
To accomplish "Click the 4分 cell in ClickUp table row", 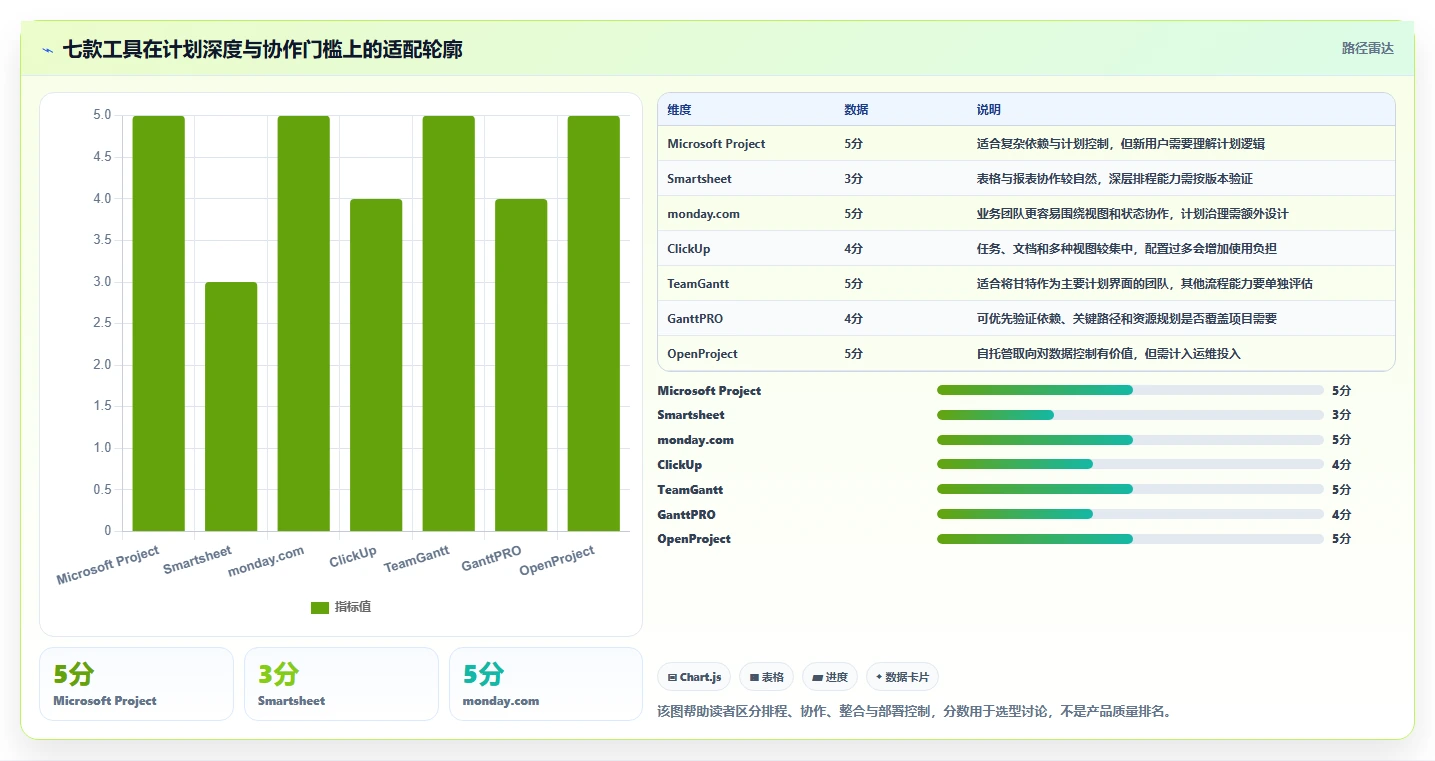I will pyautogui.click(x=853, y=249).
